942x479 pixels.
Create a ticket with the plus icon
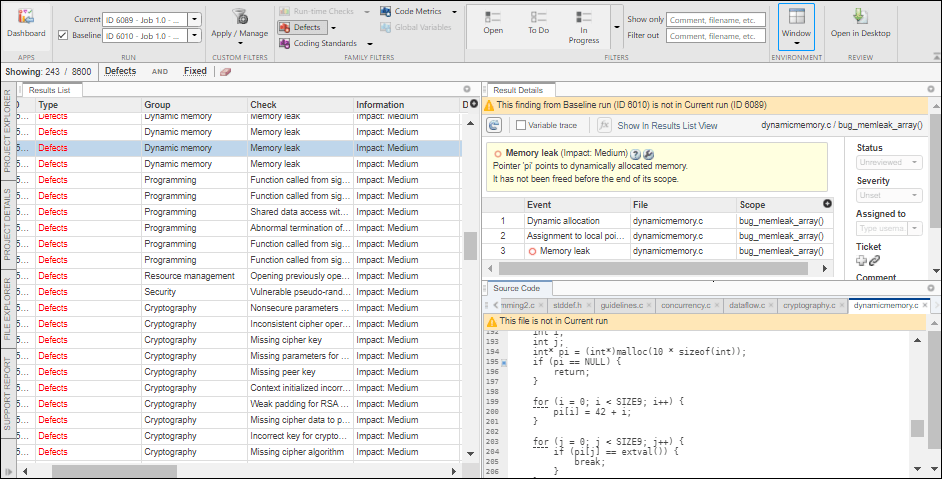point(861,260)
